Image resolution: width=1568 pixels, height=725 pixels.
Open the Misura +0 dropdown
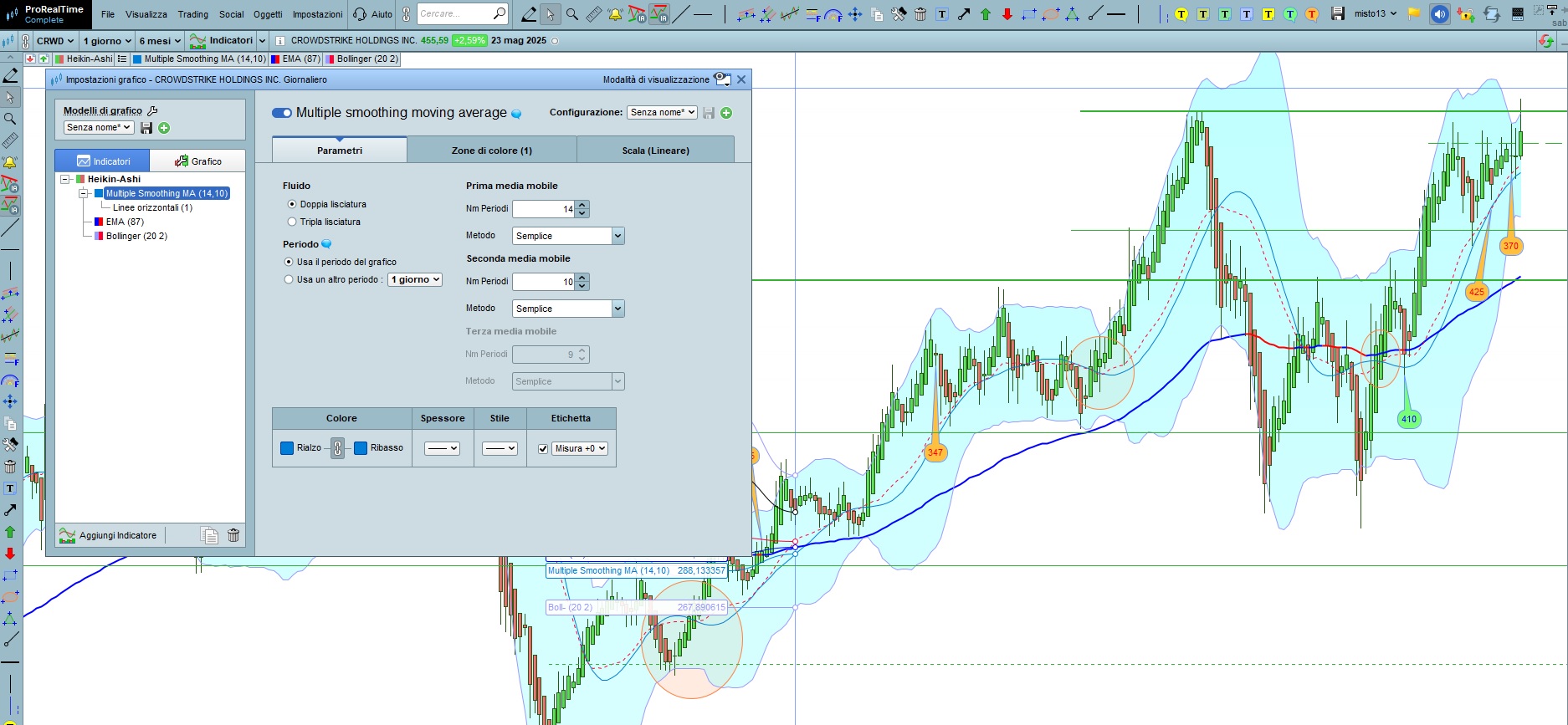click(x=580, y=448)
